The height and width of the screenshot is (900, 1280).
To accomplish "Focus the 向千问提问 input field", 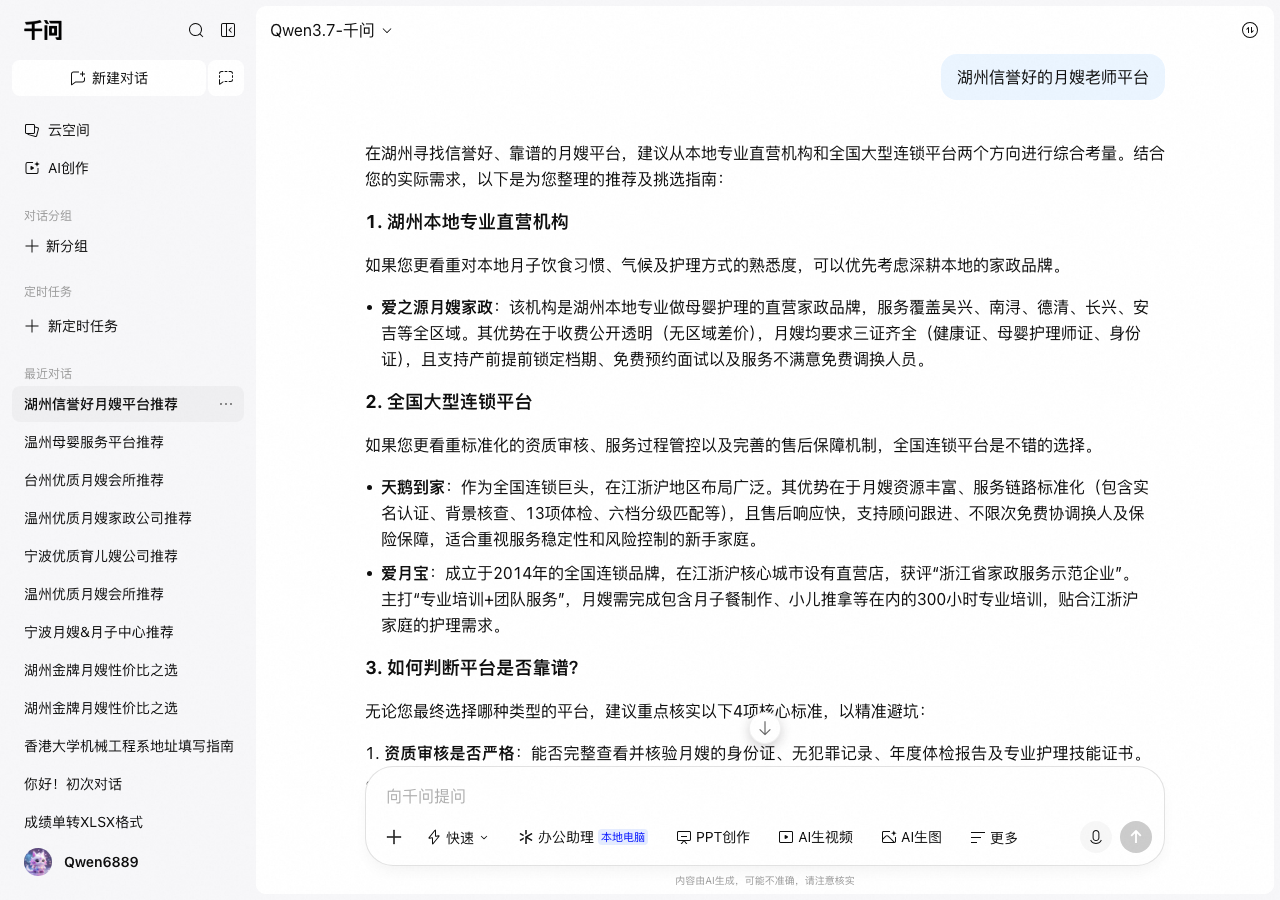I will click(x=765, y=796).
